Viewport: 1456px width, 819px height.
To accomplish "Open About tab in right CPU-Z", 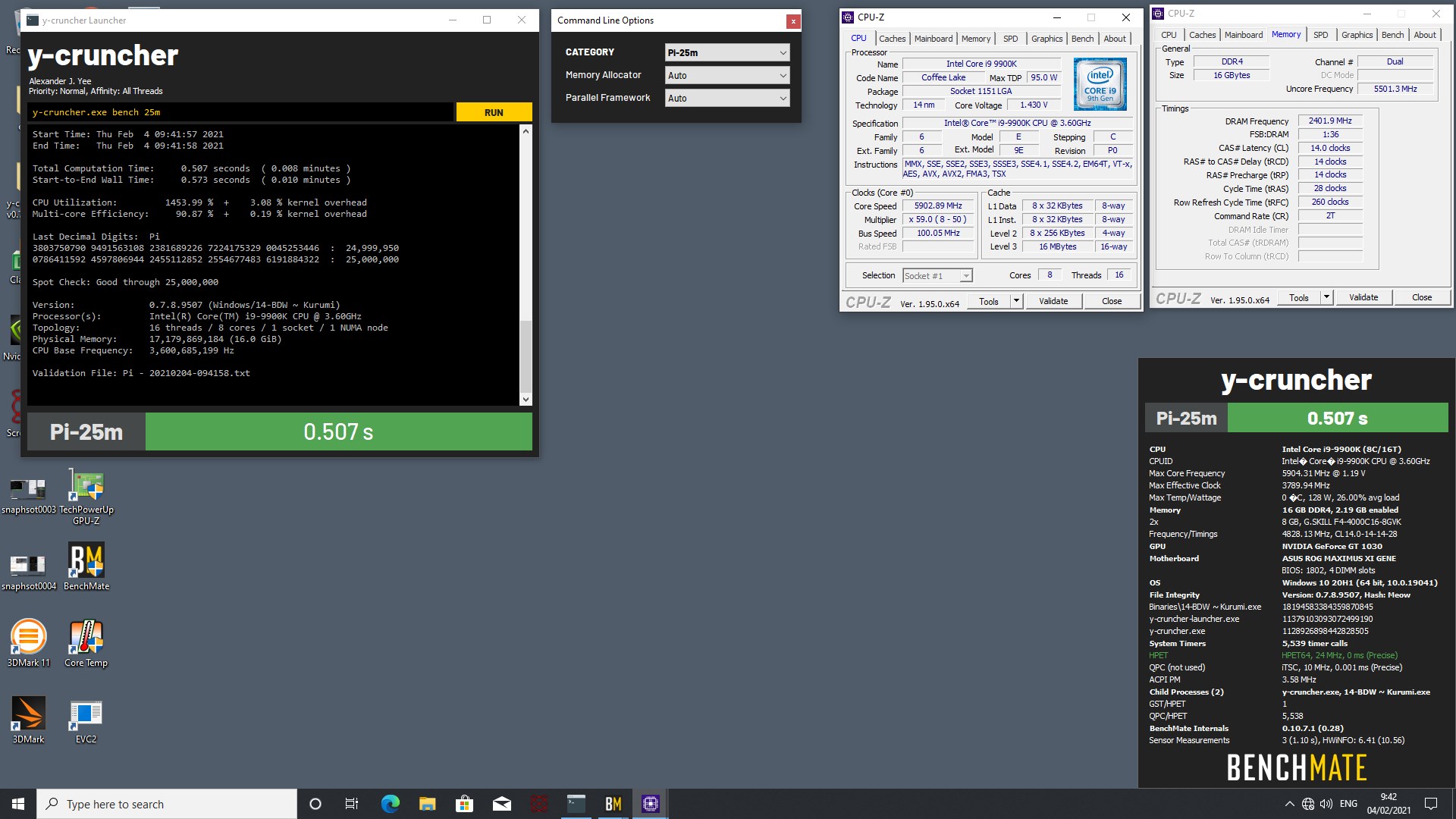I will (1425, 35).
